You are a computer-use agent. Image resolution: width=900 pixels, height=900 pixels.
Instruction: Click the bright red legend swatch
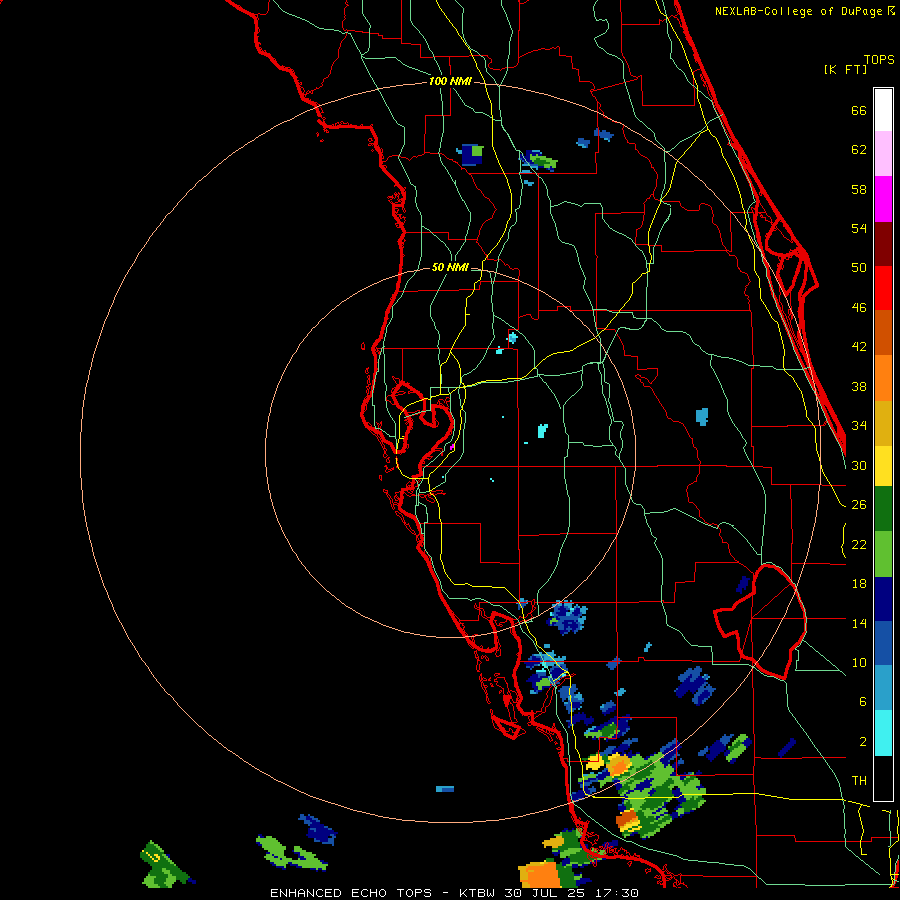tap(883, 288)
